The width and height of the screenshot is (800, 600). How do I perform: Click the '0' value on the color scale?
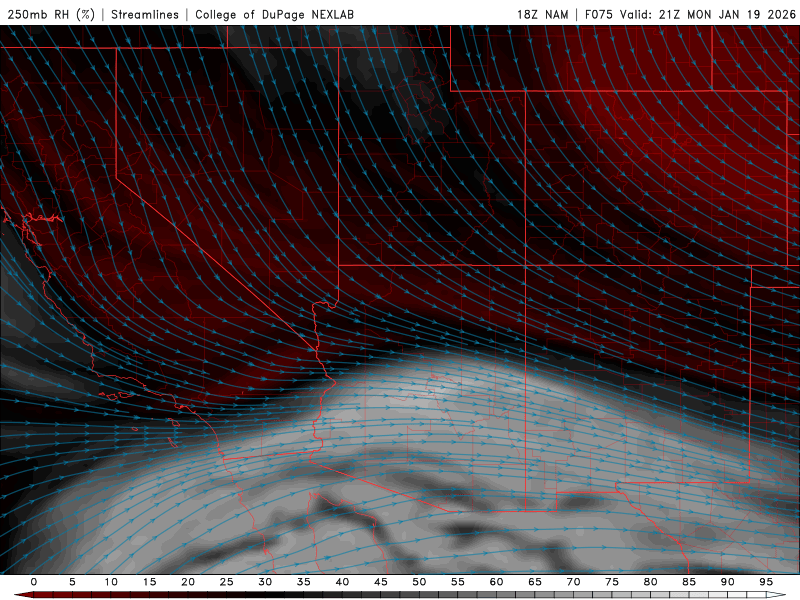point(34,582)
